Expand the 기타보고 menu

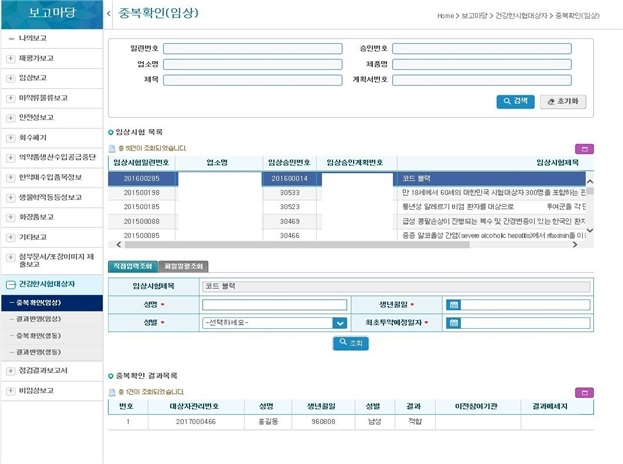point(11,238)
